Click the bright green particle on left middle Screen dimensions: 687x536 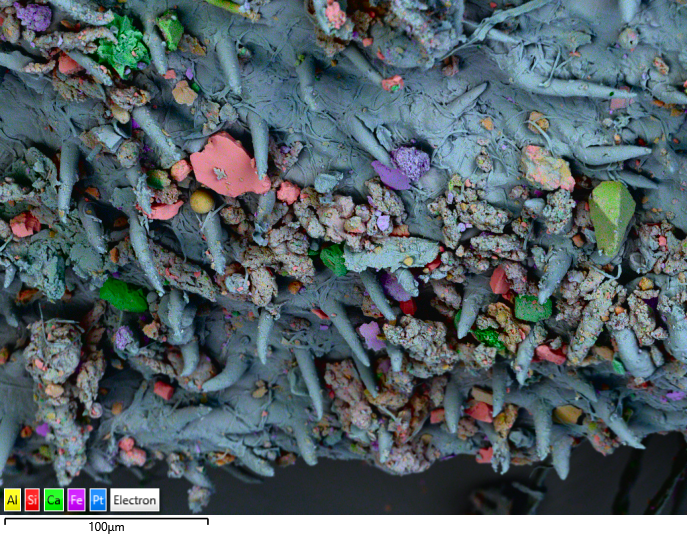(123, 295)
